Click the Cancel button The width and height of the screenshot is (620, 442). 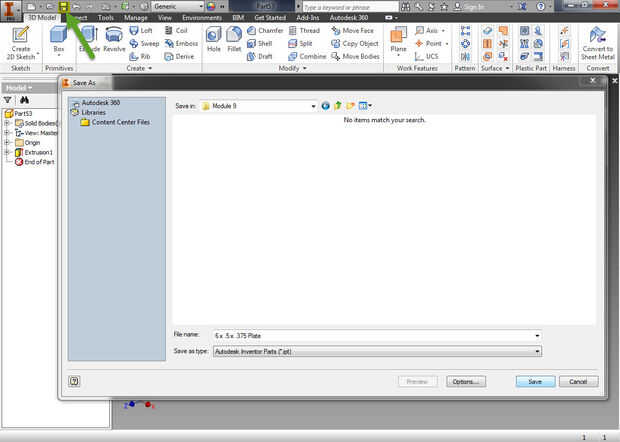coord(578,382)
